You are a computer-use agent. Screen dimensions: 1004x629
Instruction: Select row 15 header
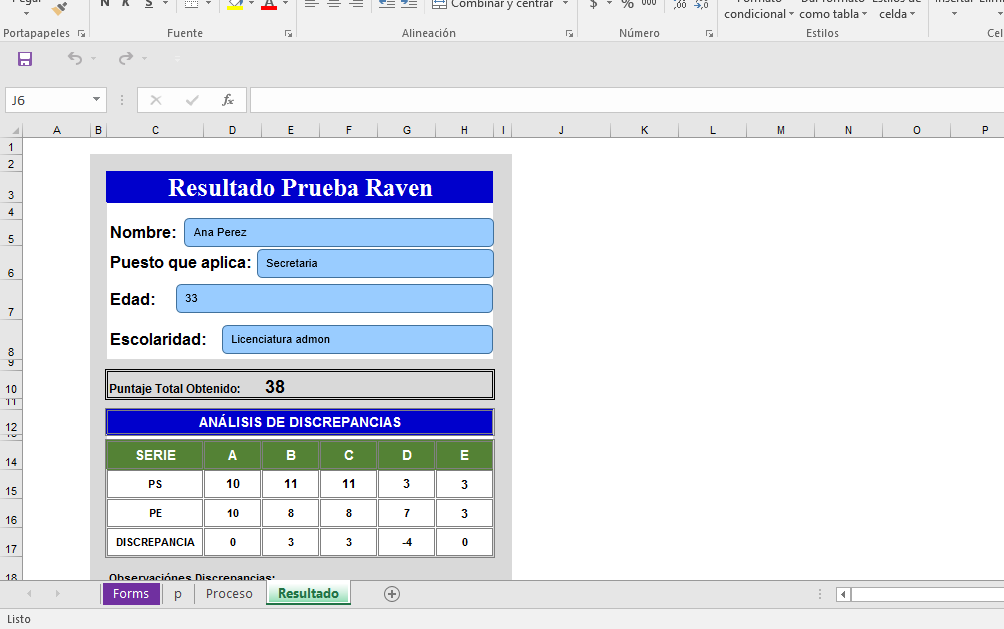(x=11, y=484)
